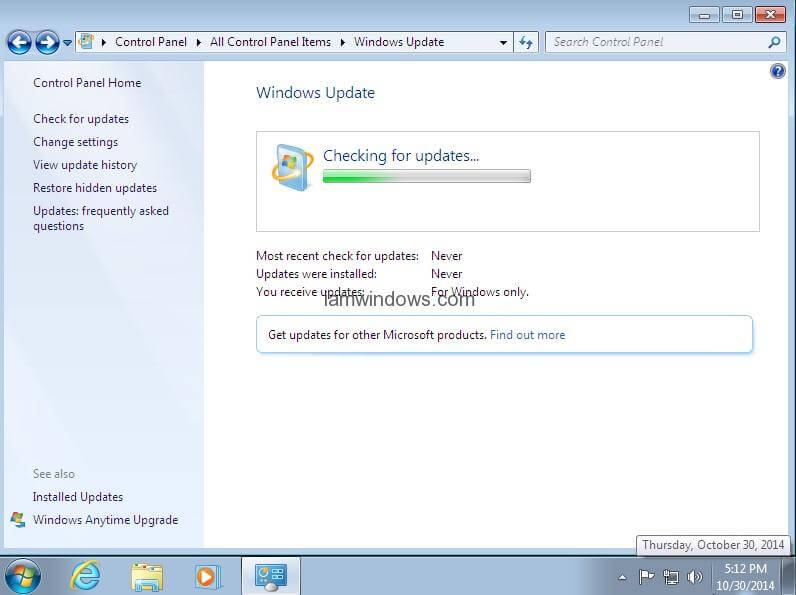Open Change settings
Image resolution: width=796 pixels, height=595 pixels.
point(76,142)
